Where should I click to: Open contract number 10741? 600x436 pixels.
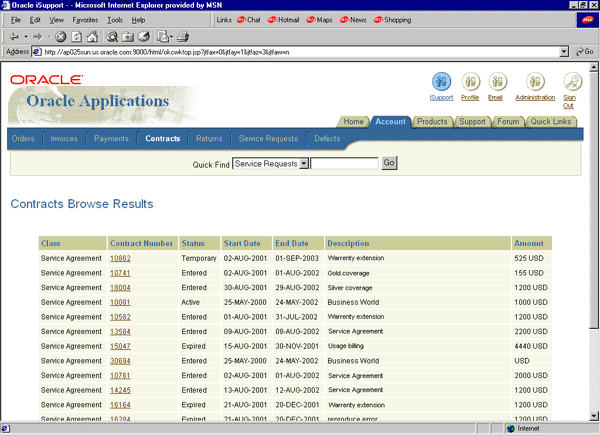[x=120, y=273]
